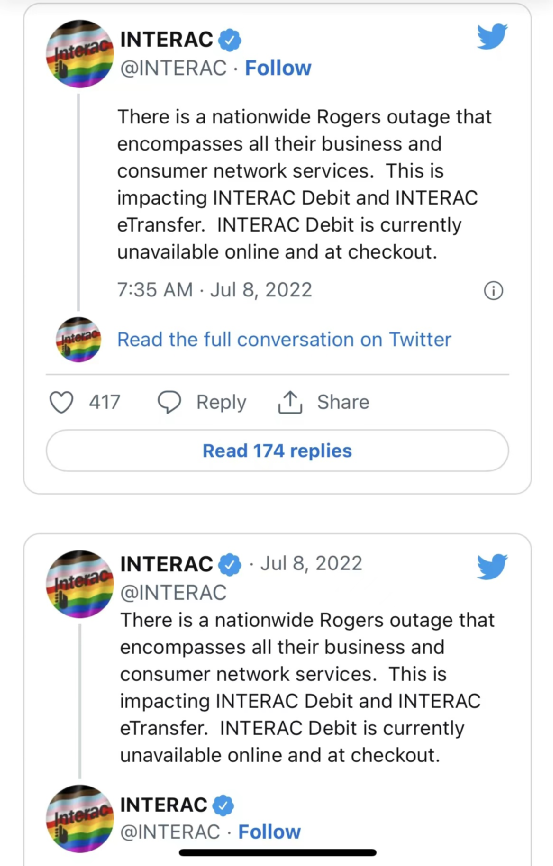Open the bottom Interac avatar beside Follow
The image size is (553, 866).
tap(80, 819)
